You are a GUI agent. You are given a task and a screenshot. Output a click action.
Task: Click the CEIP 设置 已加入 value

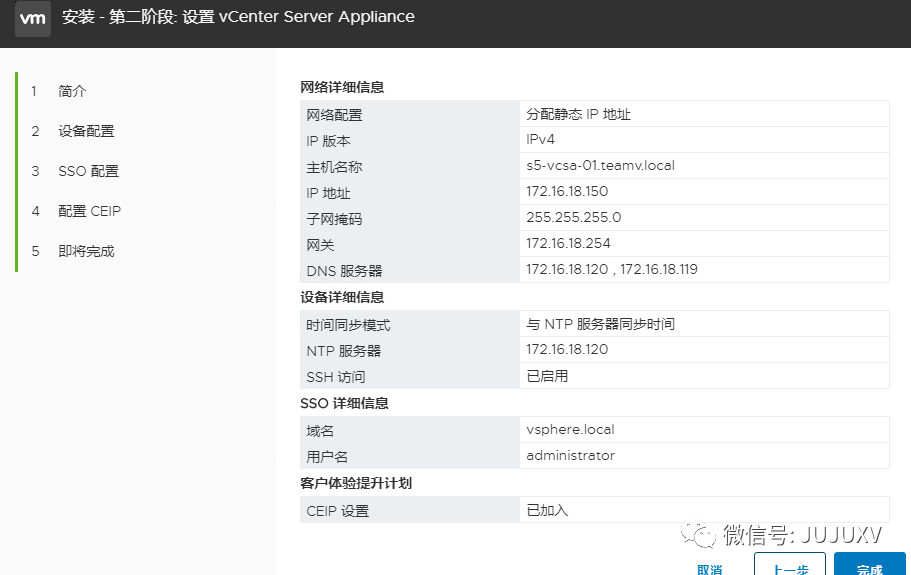tap(547, 510)
